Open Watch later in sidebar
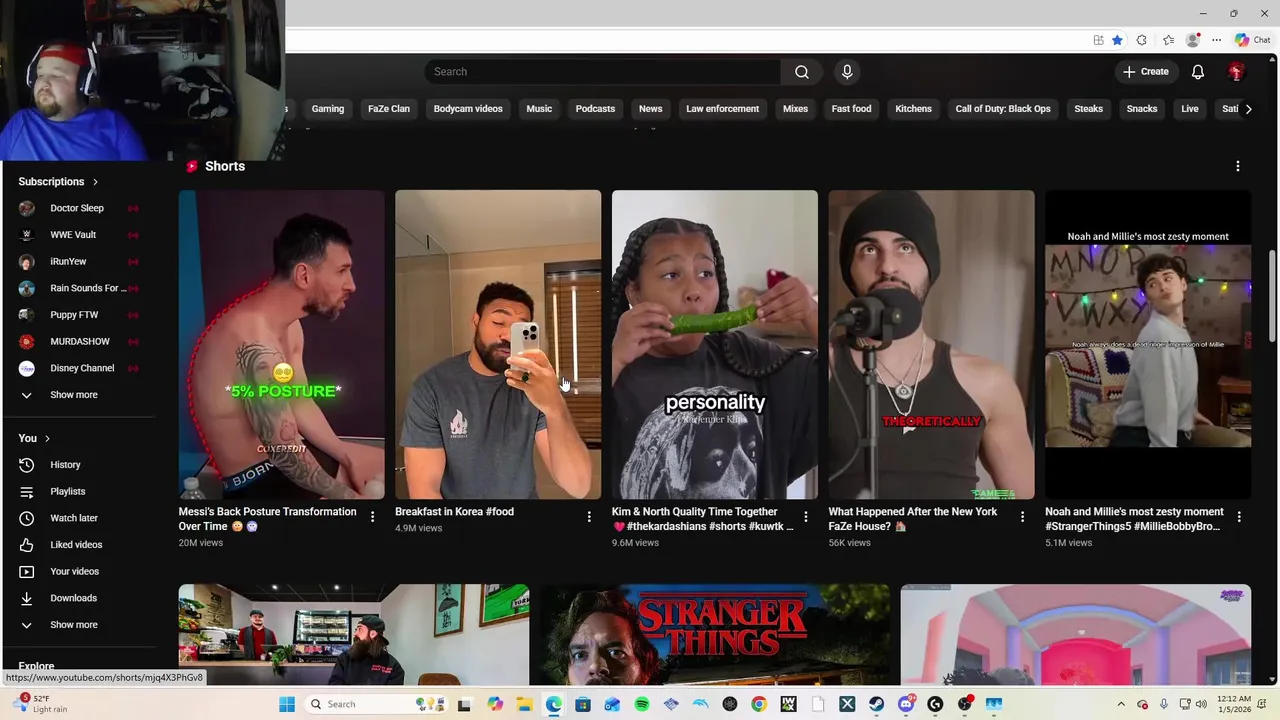Image resolution: width=1280 pixels, height=720 pixels. point(78,518)
